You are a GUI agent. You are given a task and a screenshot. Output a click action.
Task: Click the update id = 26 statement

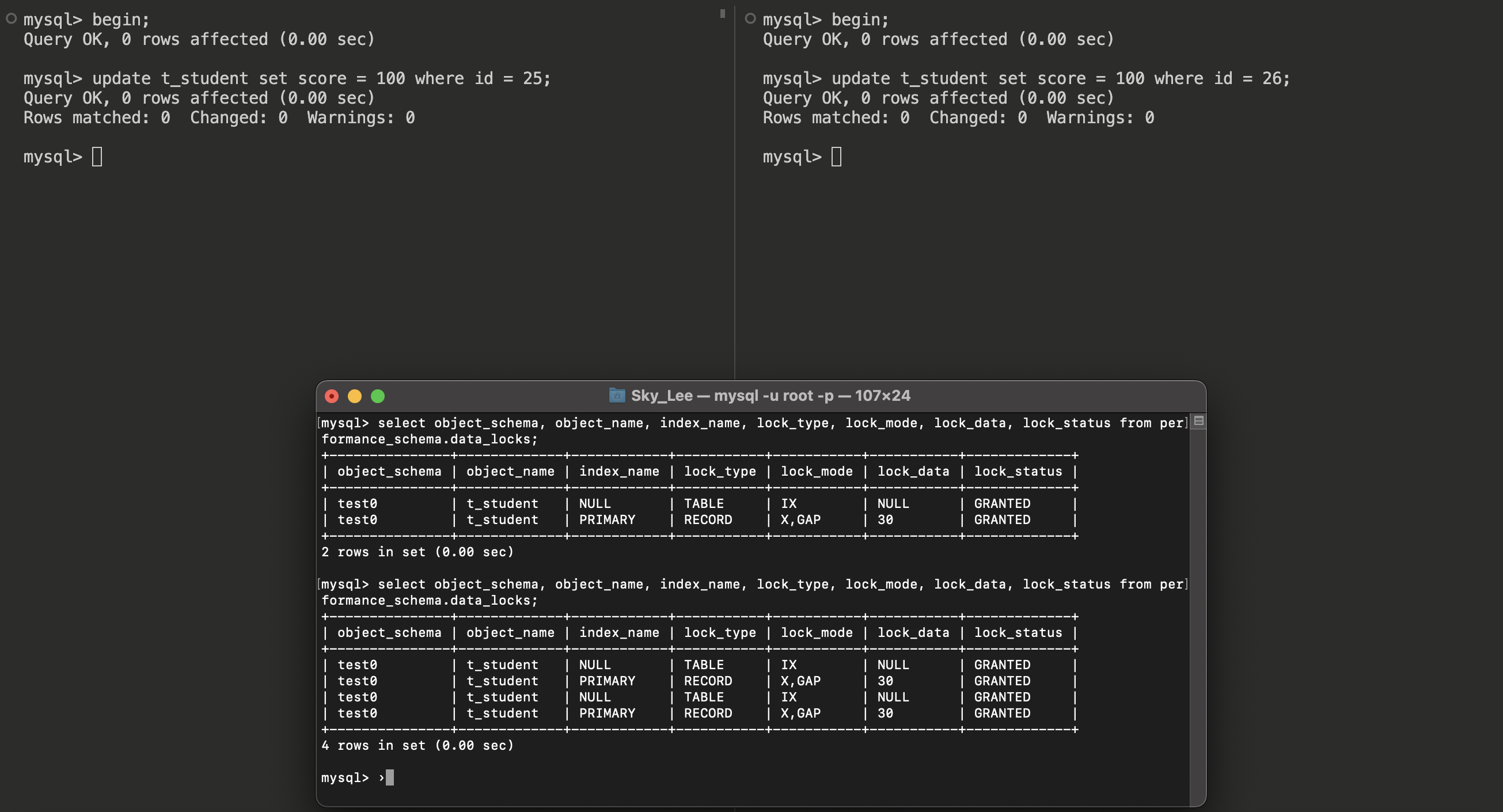(x=1060, y=79)
